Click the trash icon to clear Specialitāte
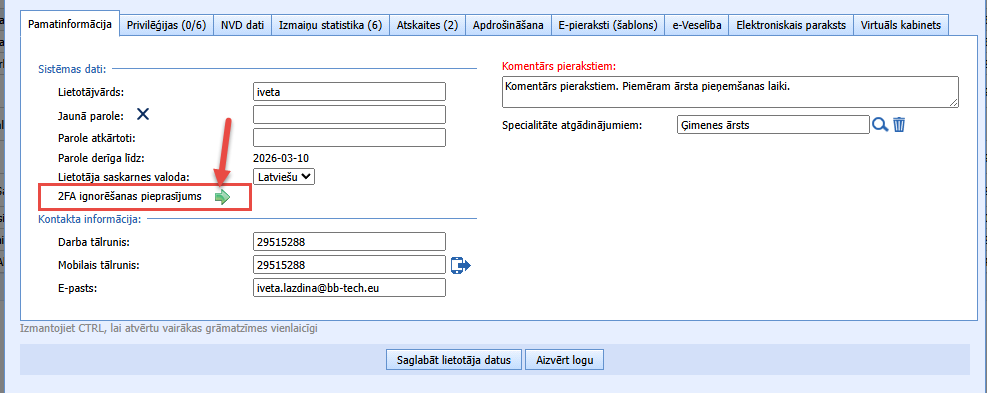The image size is (987, 393). (x=900, y=125)
